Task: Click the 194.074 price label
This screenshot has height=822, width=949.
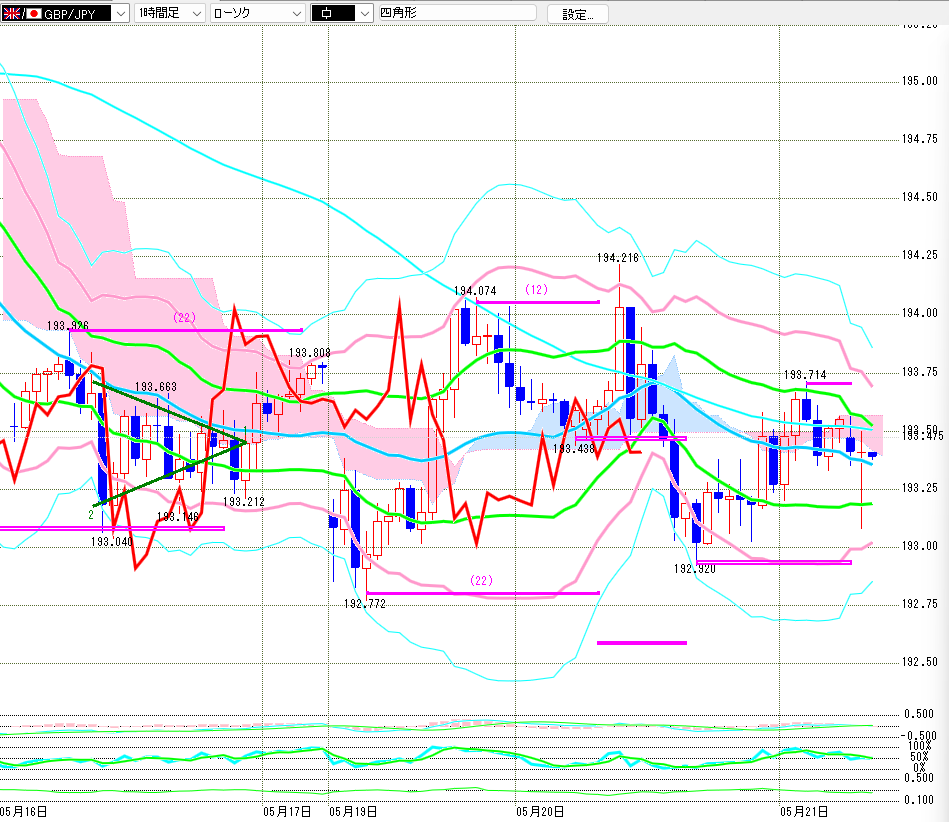Action: pos(474,291)
